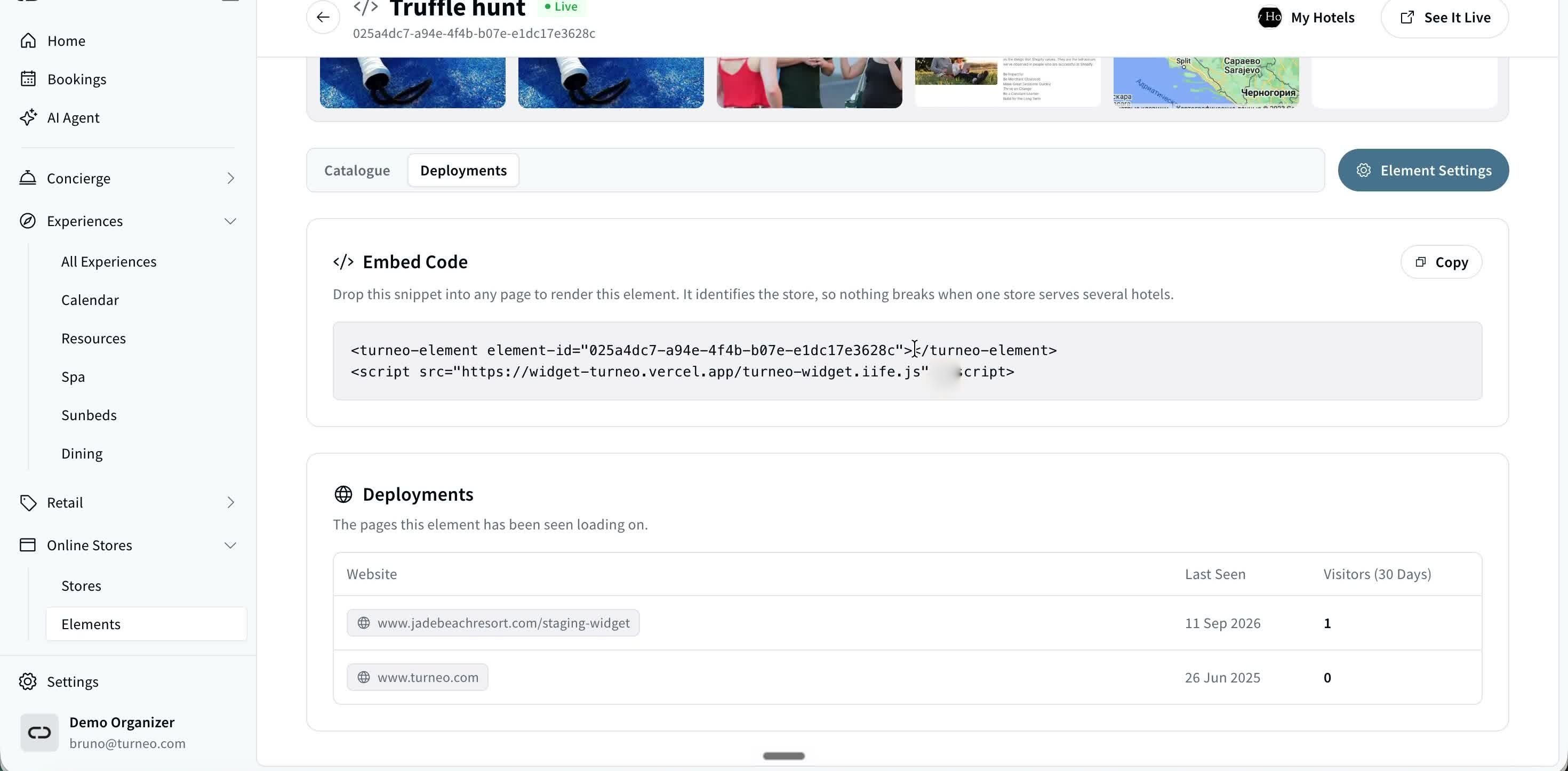Open All Experiences in sidebar

pos(109,262)
